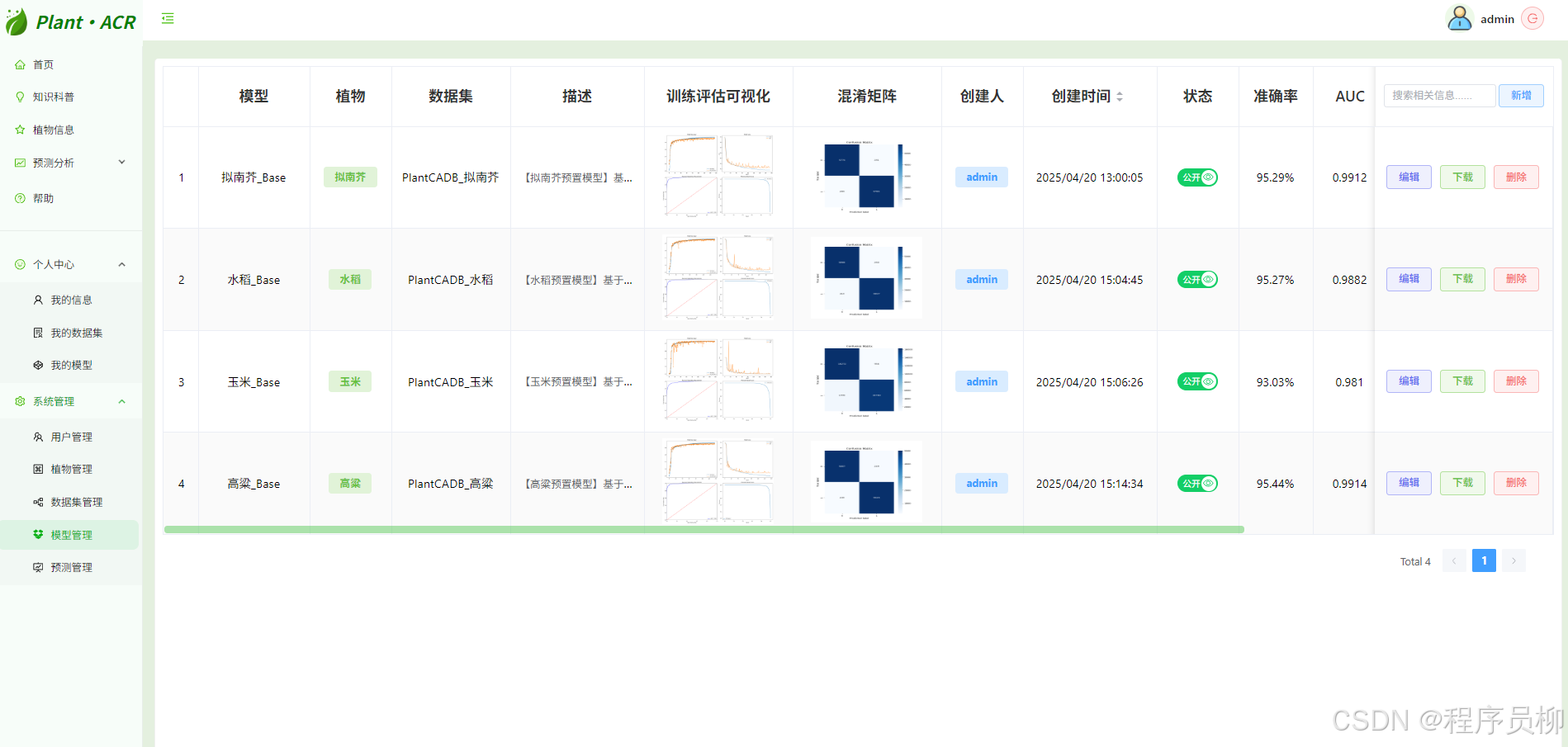Click the green icon beside 模型管理

[x=38, y=534]
